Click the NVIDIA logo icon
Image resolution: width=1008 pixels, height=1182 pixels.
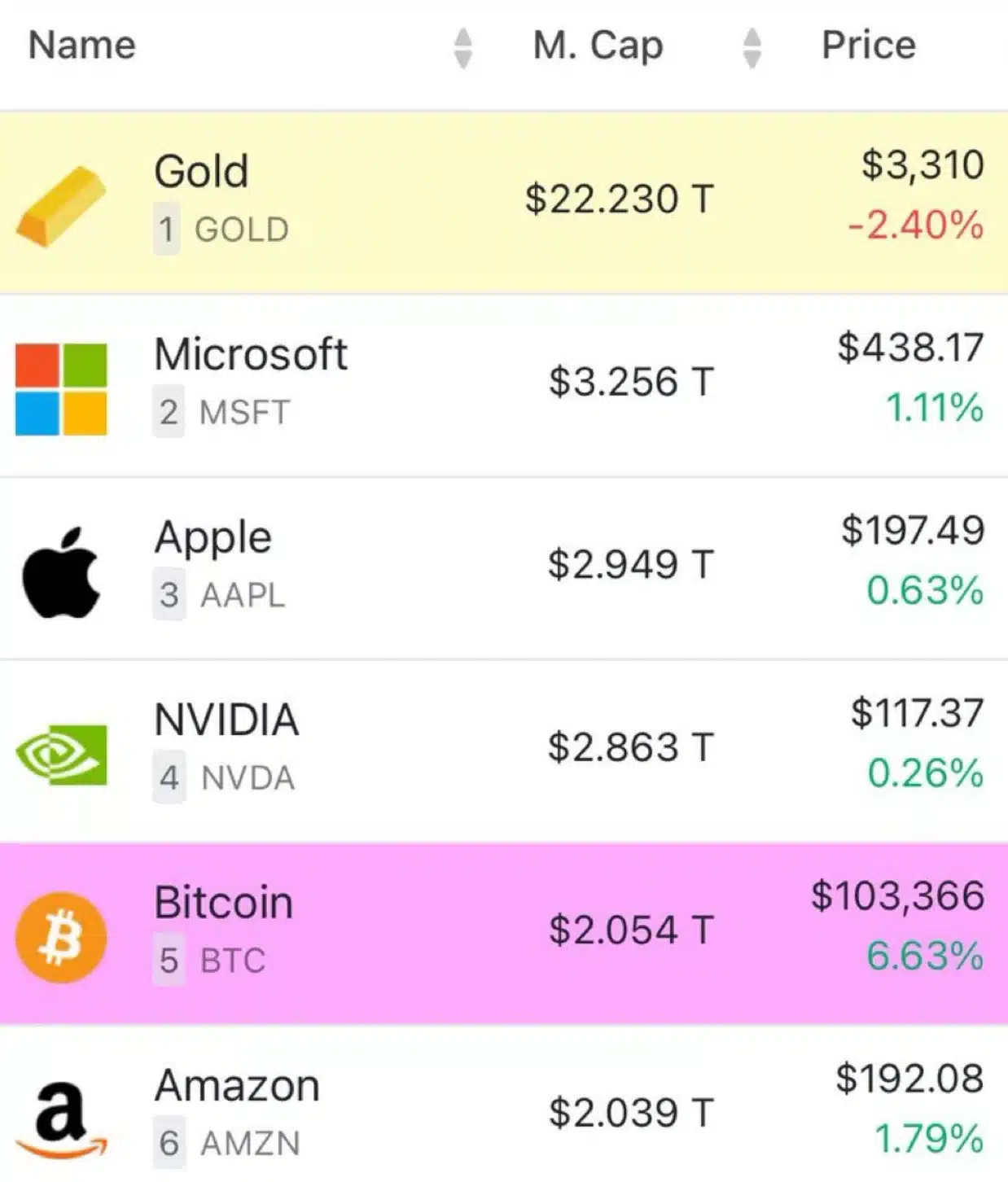click(61, 755)
